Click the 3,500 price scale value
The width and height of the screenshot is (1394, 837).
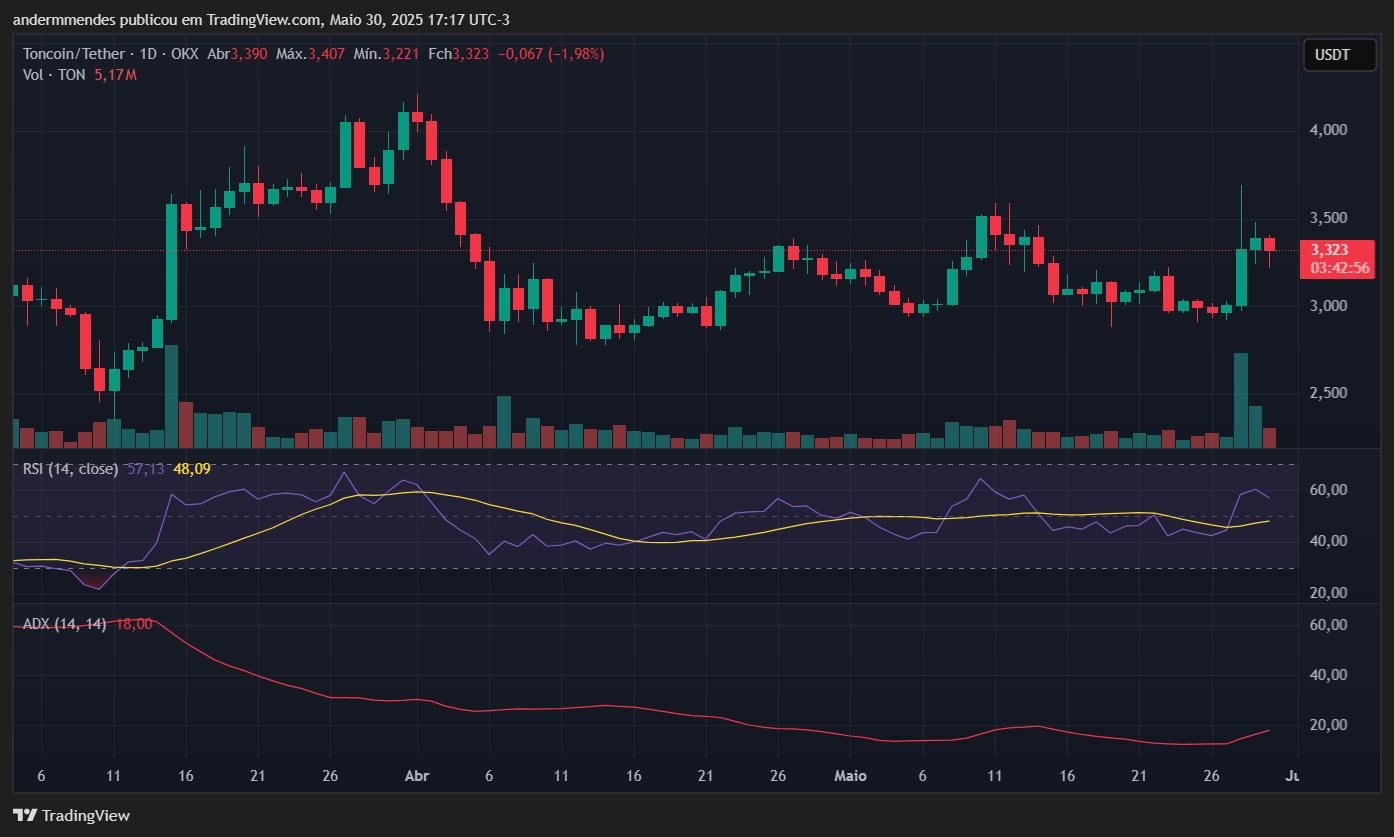coord(1330,215)
